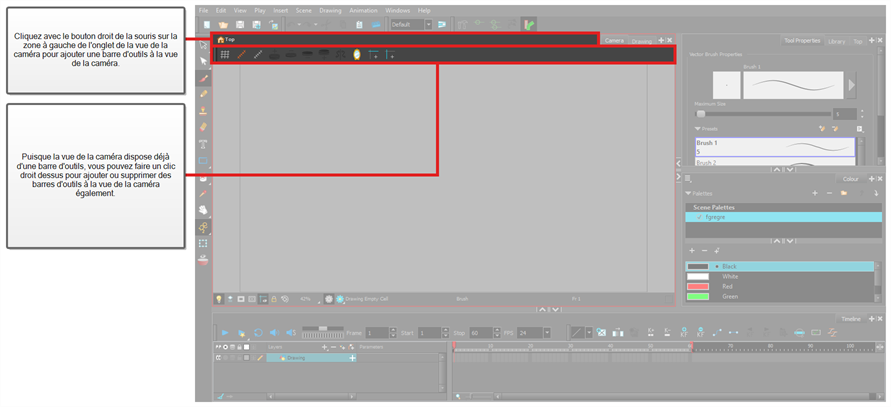Screen dimensions: 891x407
Task: Toggle the solo mode header circle icon
Action: pos(226,347)
